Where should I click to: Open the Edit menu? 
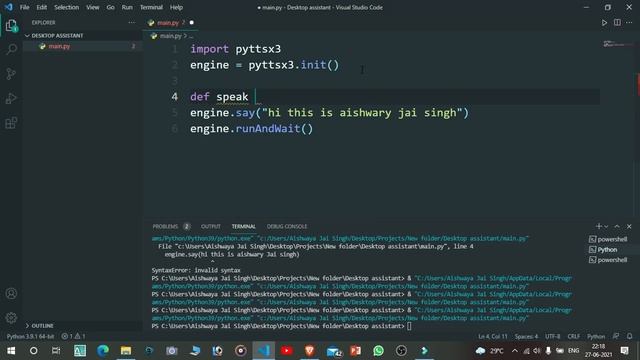(x=42, y=7)
